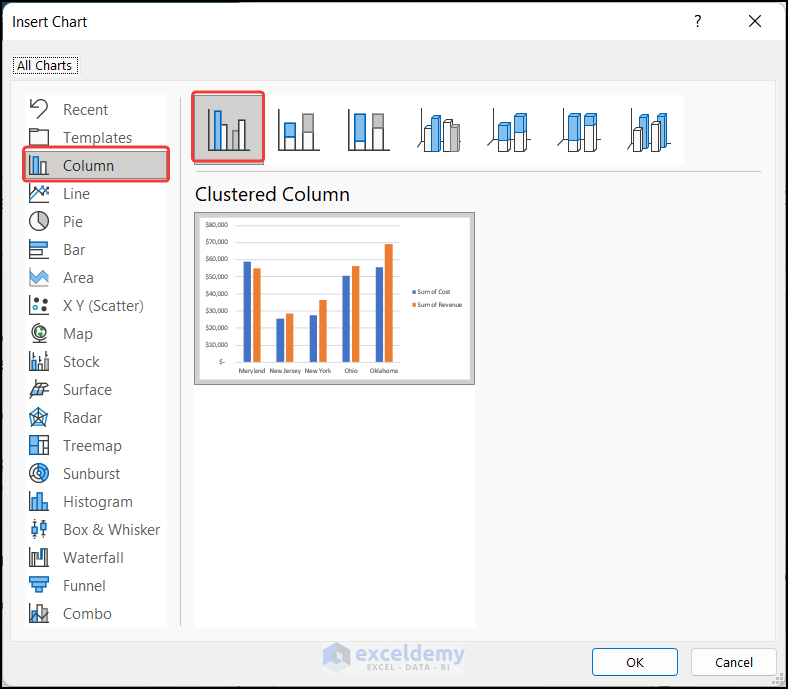
Task: Select the Radar chart category icon
Action: tap(39, 418)
